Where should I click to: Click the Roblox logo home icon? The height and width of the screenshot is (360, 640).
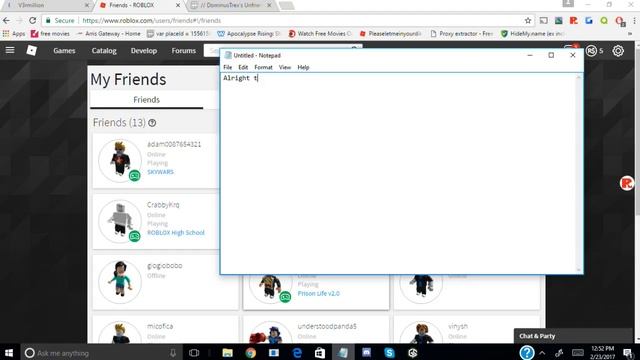coord(31,50)
